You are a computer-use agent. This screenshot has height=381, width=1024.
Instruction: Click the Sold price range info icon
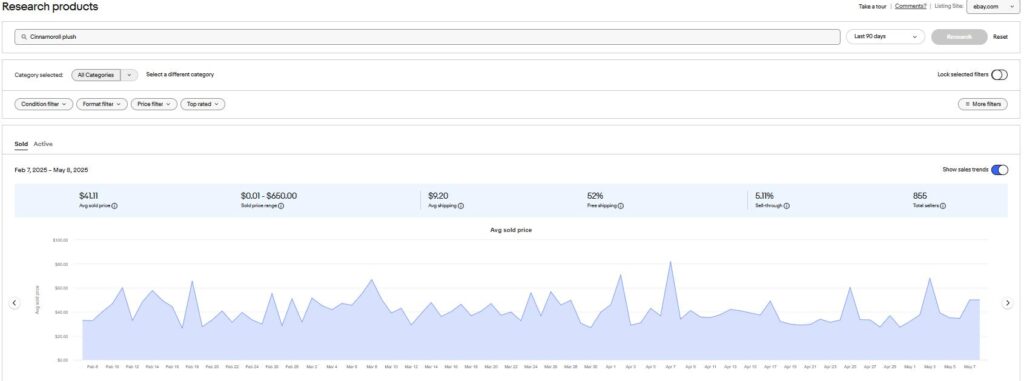(281, 206)
